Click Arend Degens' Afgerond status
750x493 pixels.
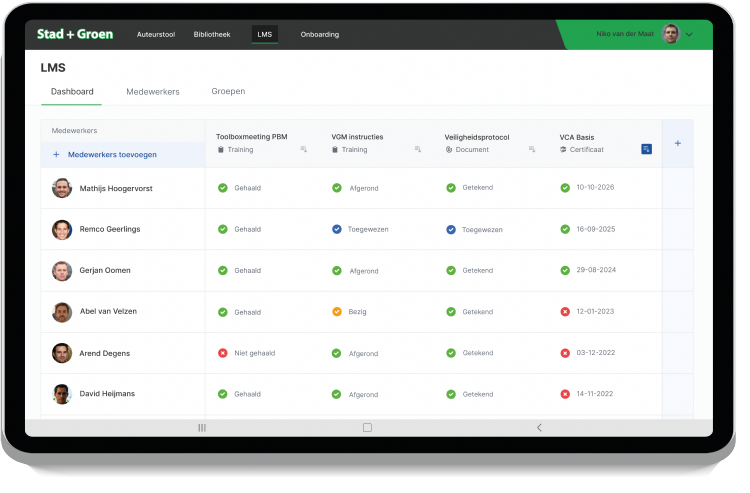[x=363, y=354]
